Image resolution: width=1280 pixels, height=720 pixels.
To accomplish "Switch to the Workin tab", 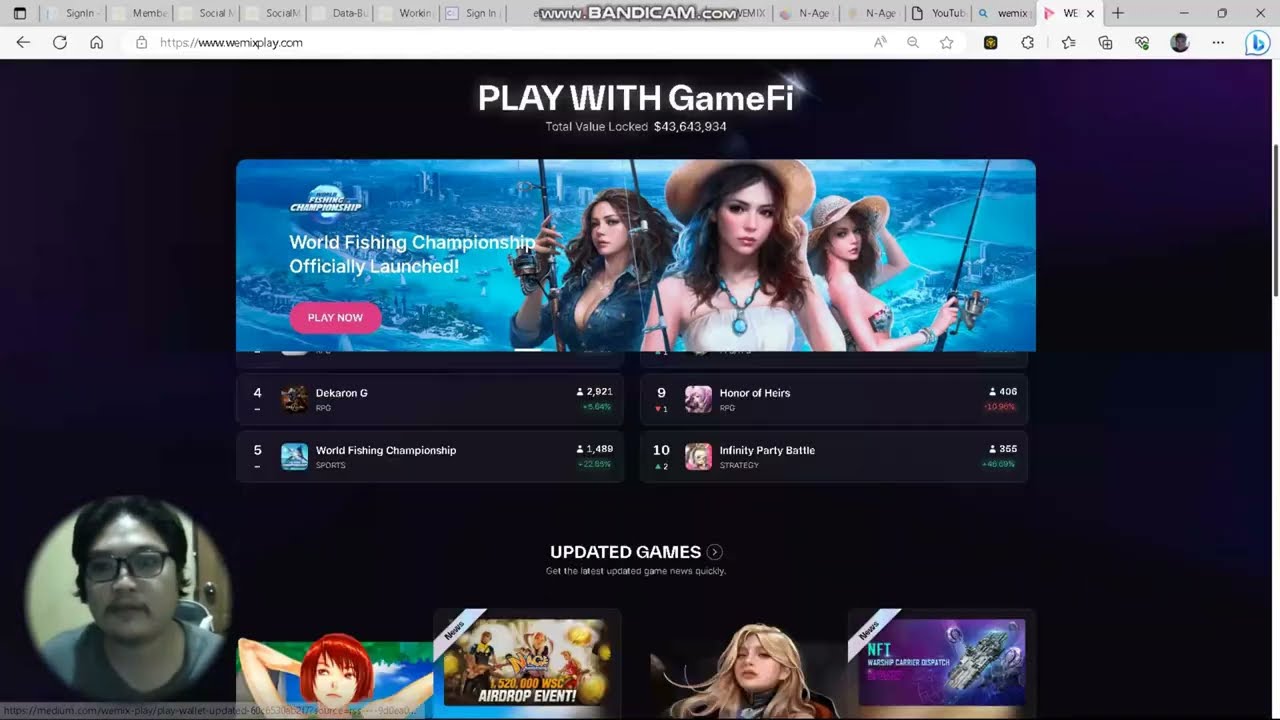I will 406,13.
